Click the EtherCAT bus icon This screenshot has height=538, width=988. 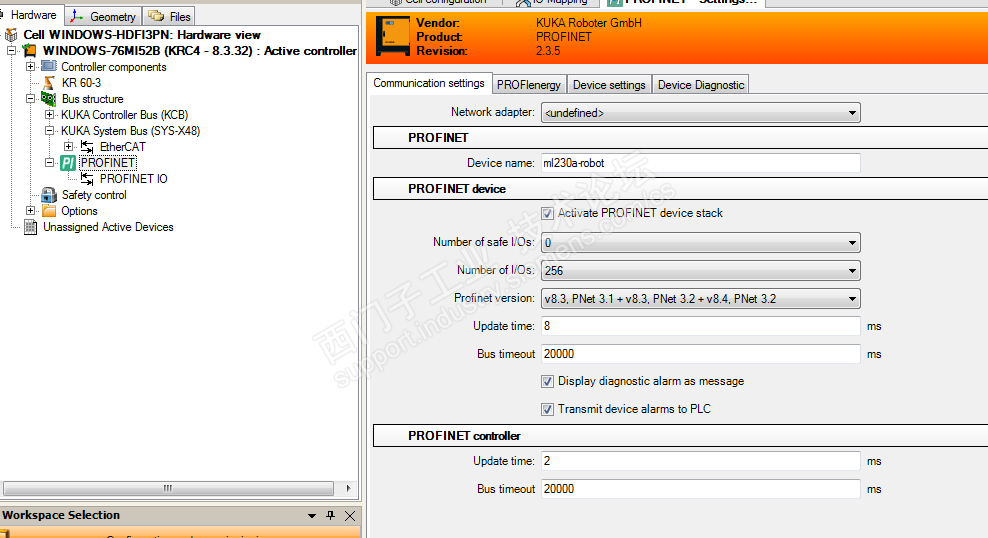[87, 147]
